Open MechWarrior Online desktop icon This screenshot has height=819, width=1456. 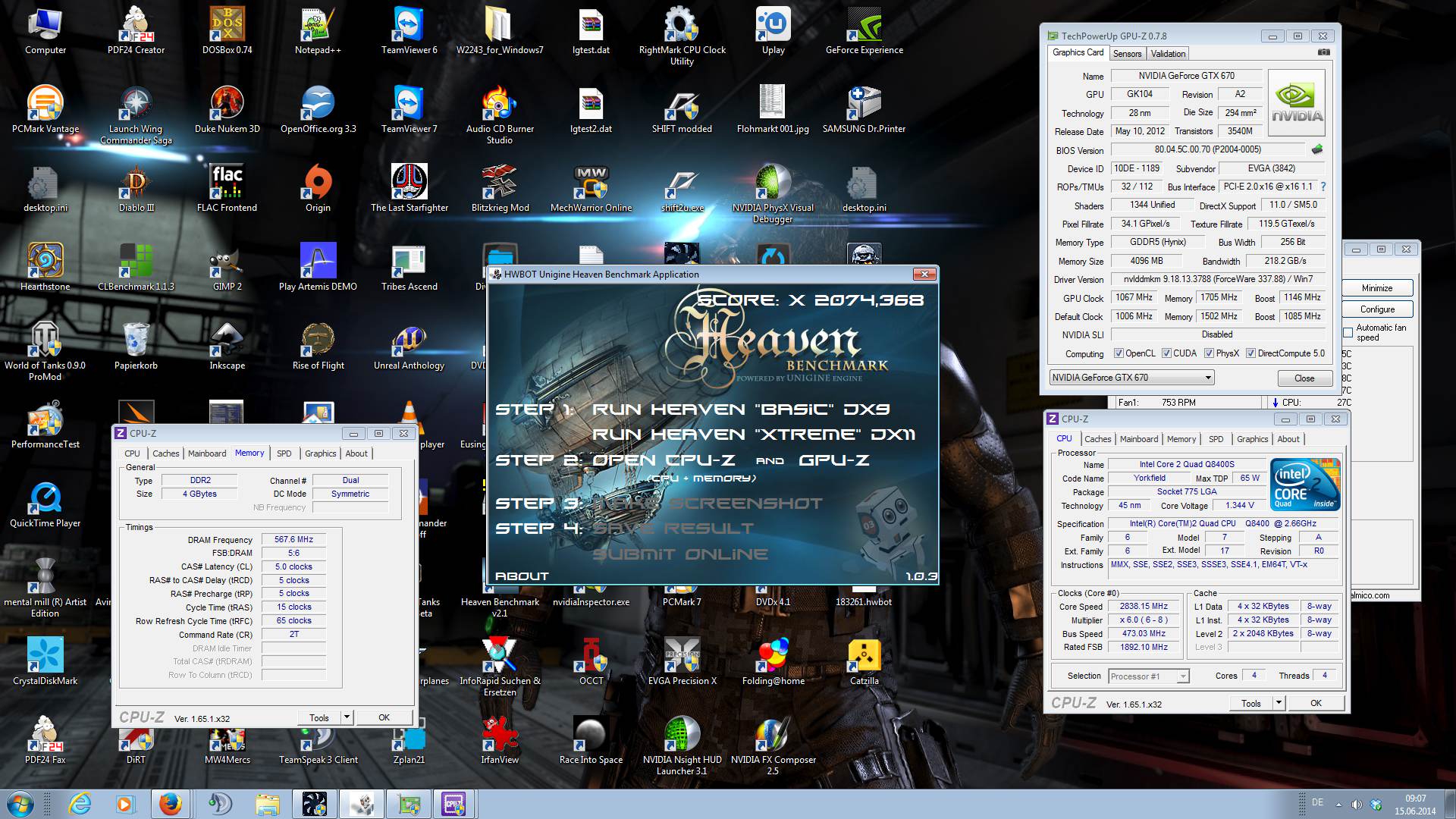click(x=591, y=188)
